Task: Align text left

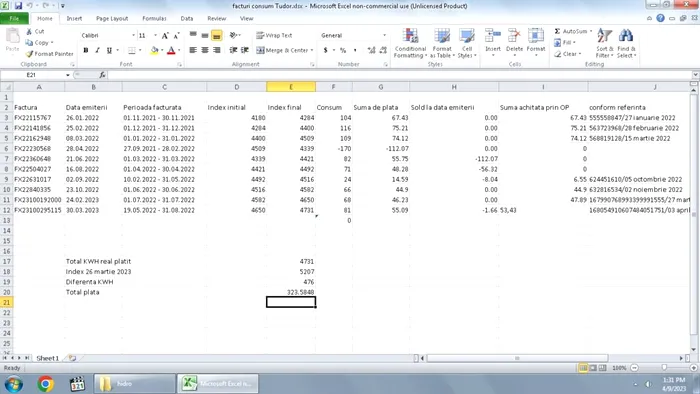Action: coord(193,50)
